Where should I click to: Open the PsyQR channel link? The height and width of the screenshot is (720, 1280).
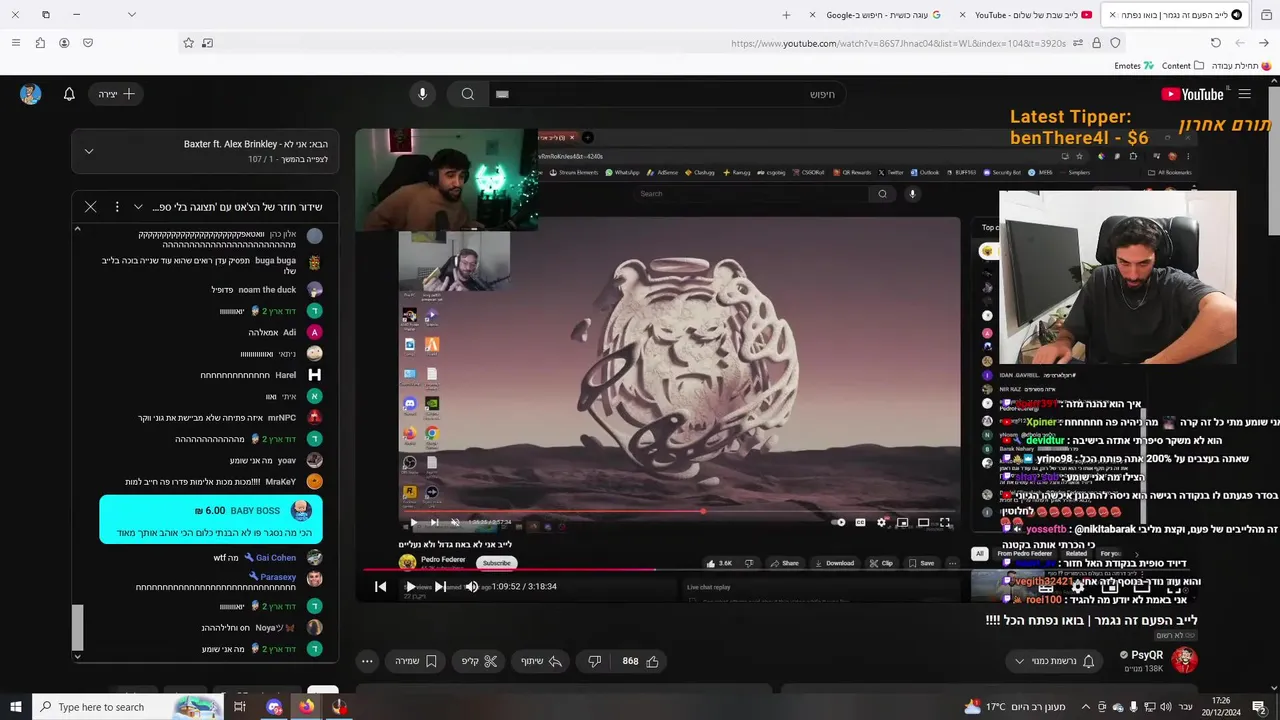[1147, 655]
